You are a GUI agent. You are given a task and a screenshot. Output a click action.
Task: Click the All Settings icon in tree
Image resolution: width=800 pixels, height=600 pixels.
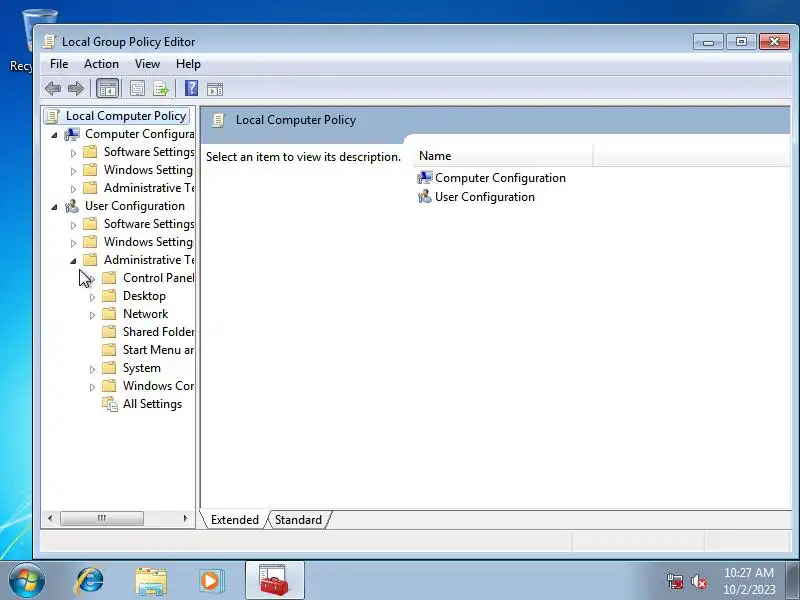tap(110, 404)
